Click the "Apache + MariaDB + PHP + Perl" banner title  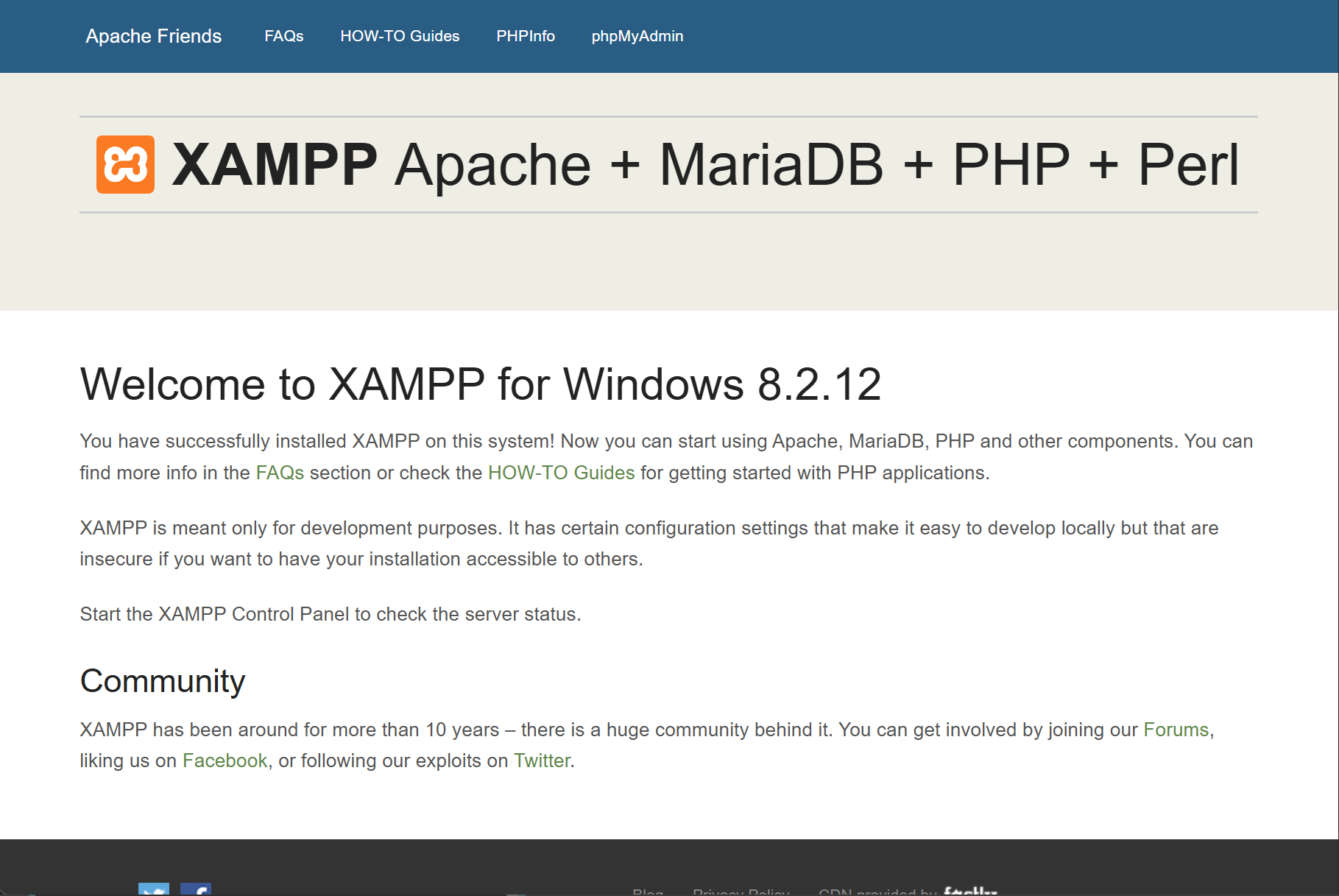(817, 164)
